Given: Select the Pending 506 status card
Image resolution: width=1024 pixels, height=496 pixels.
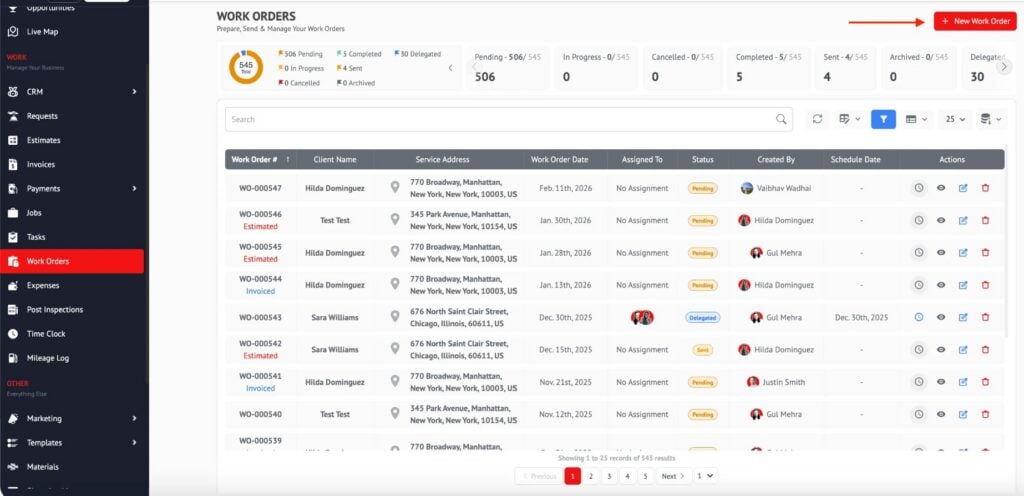Looking at the screenshot, I should (509, 68).
